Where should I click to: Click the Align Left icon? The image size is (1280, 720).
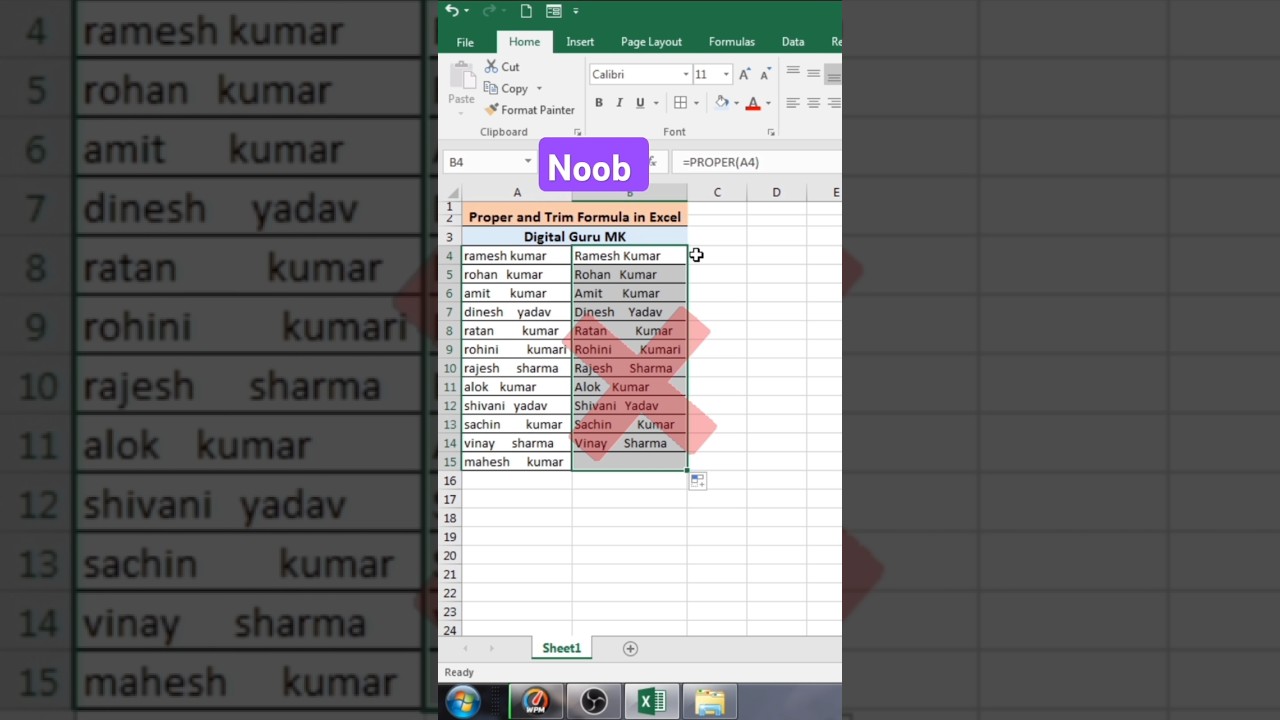[x=793, y=103]
